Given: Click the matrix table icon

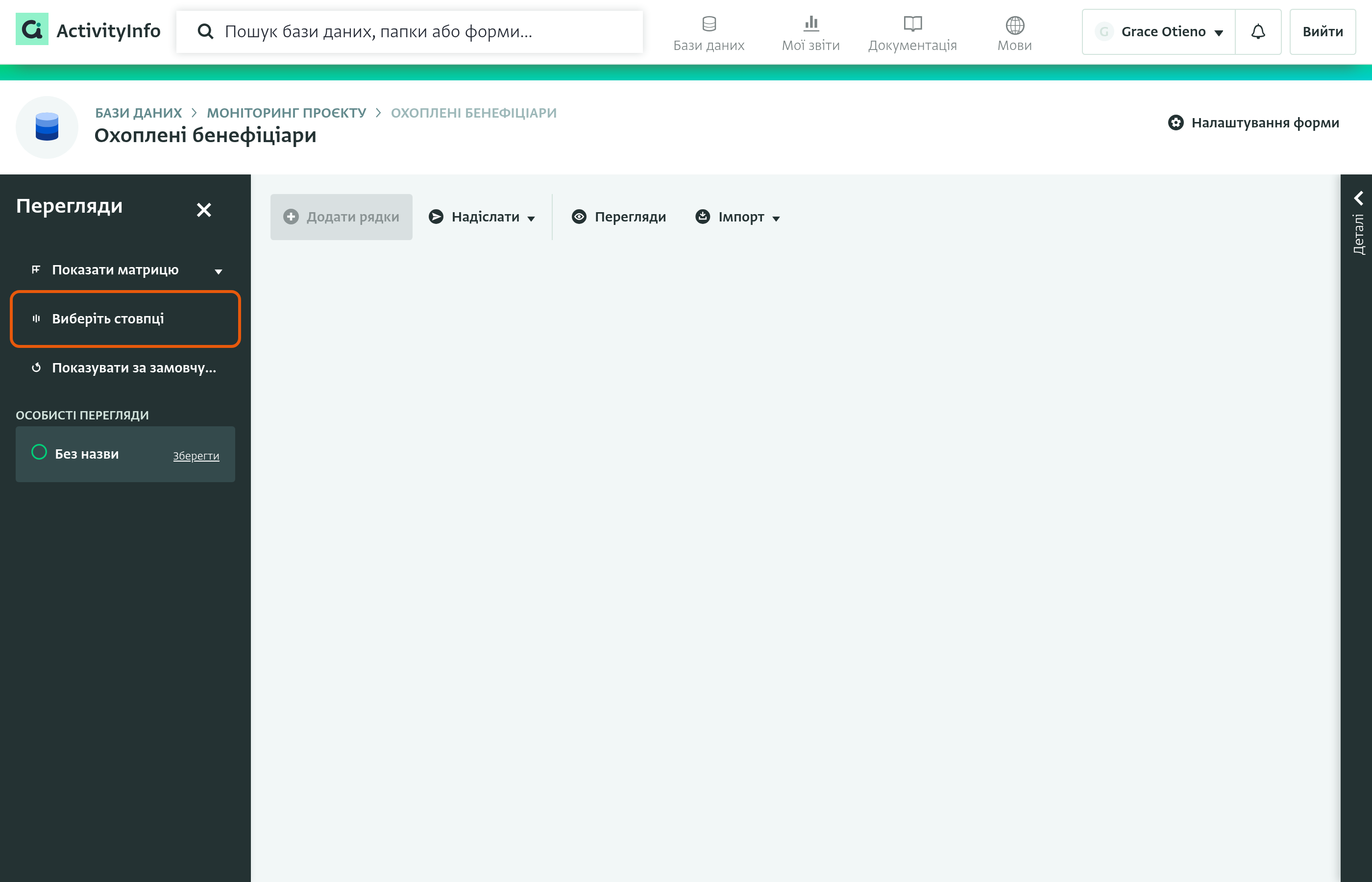Looking at the screenshot, I should (36, 269).
